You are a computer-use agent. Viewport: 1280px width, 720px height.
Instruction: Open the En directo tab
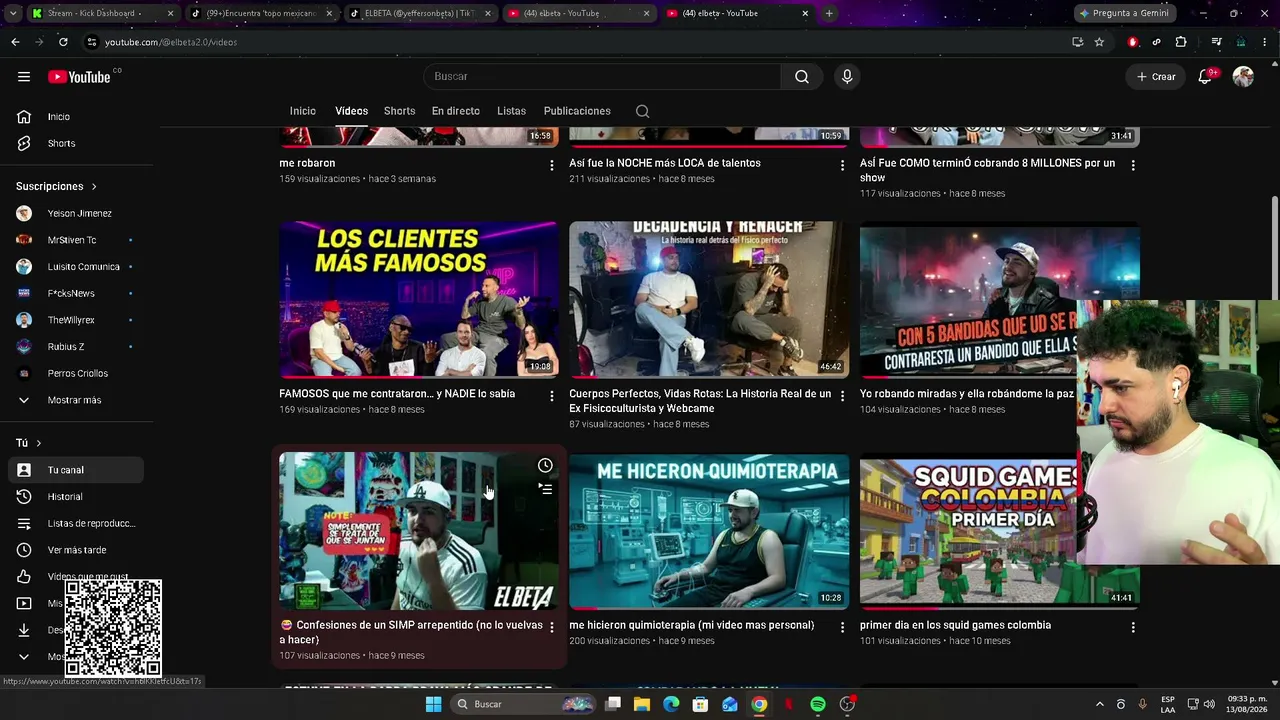(x=456, y=111)
